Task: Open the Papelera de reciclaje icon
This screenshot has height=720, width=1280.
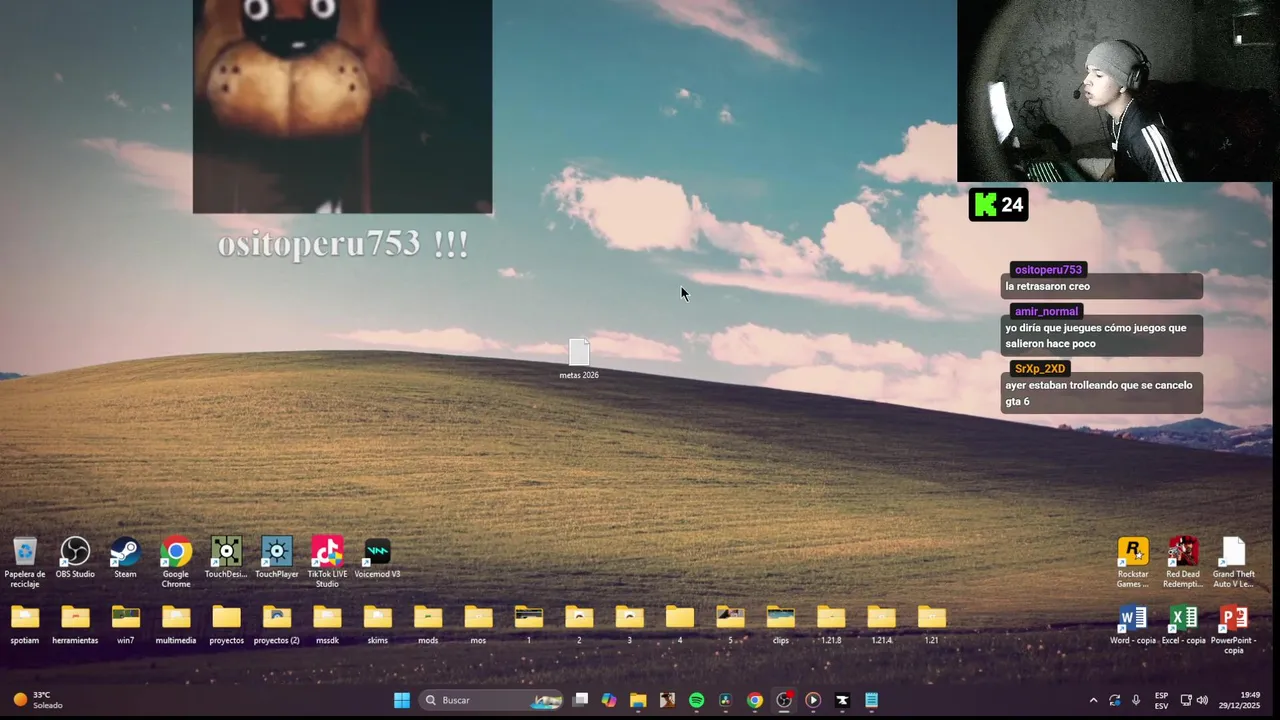Action: click(x=25, y=562)
